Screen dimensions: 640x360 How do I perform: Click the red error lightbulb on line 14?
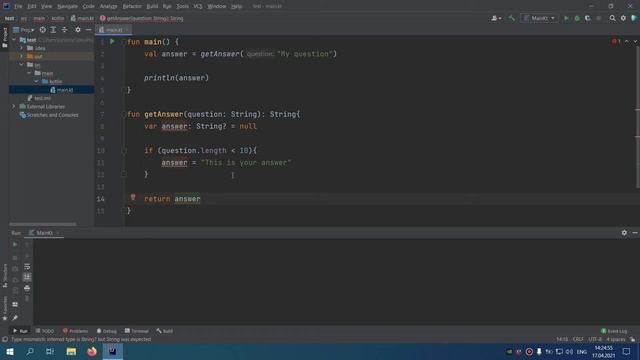pyautogui.click(x=133, y=198)
